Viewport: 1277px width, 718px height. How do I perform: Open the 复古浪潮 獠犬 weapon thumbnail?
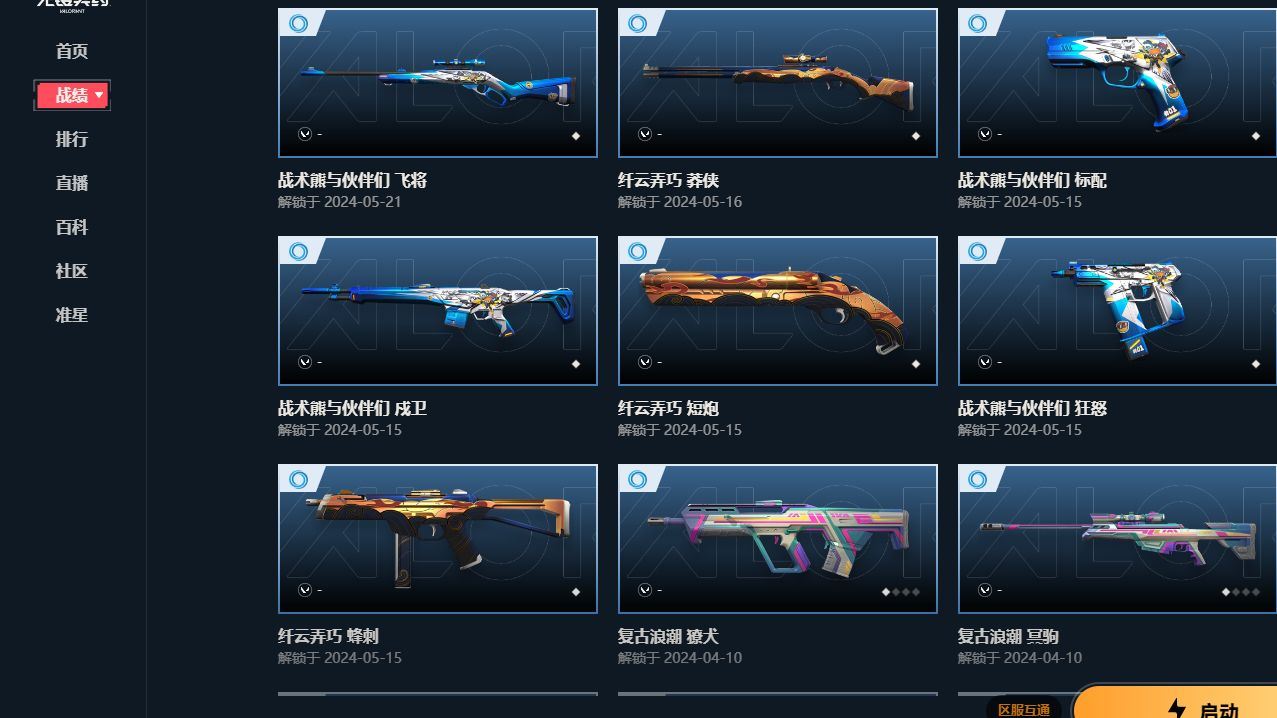click(x=778, y=539)
